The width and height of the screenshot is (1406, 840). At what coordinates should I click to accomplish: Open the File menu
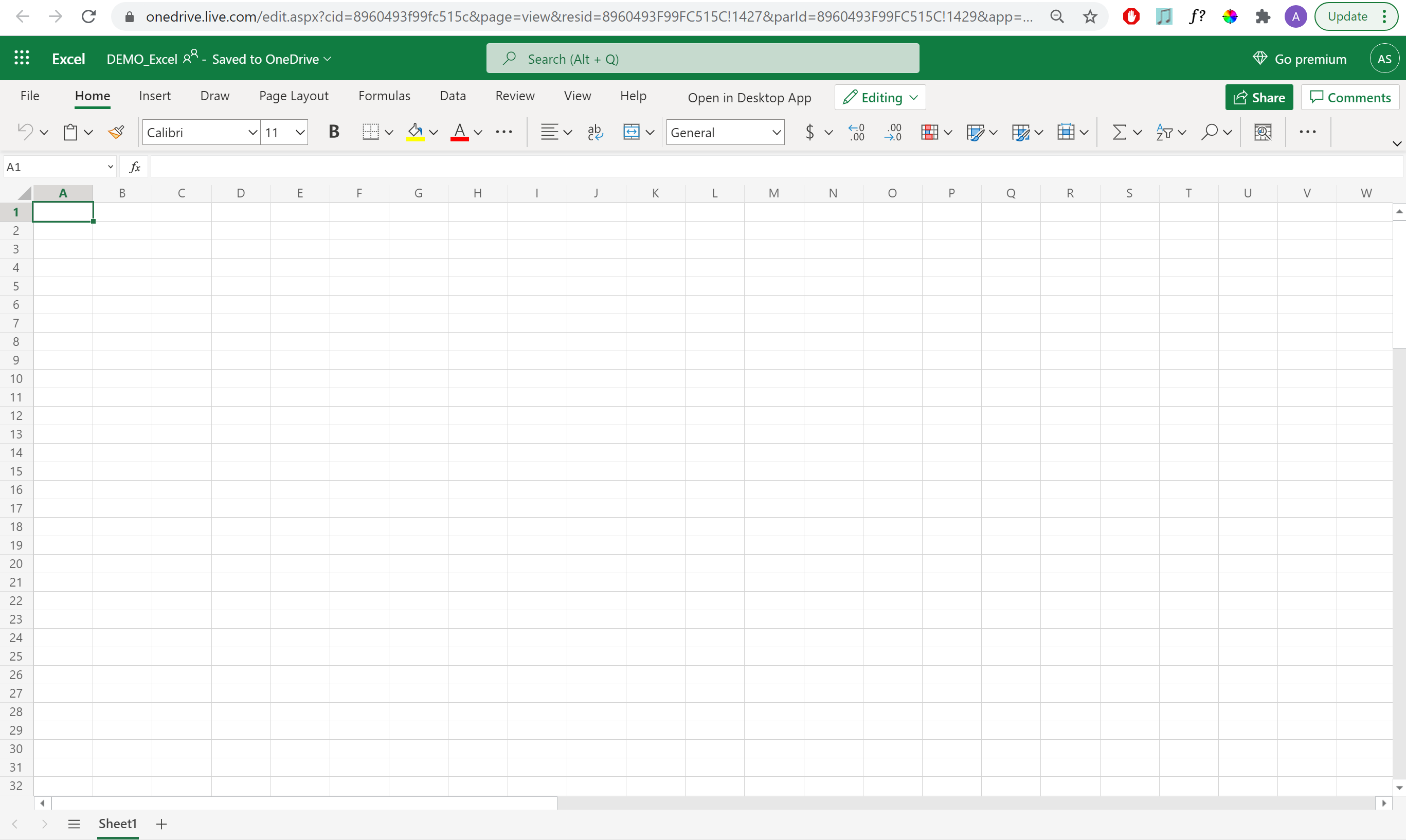30,96
